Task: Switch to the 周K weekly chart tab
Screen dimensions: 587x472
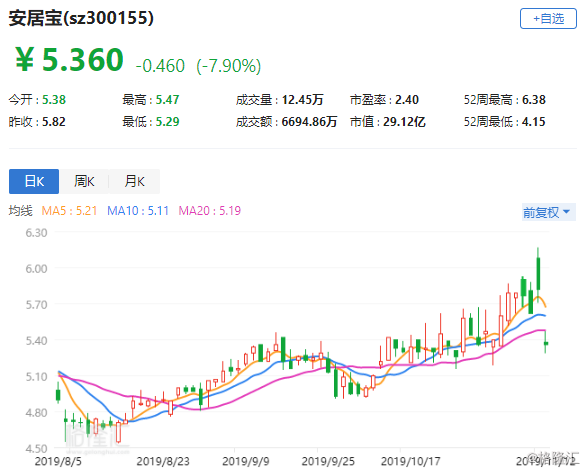Action: click(84, 182)
